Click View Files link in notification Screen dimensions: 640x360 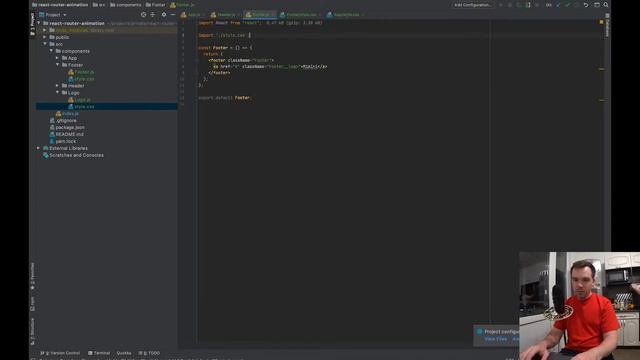pyautogui.click(x=496, y=339)
